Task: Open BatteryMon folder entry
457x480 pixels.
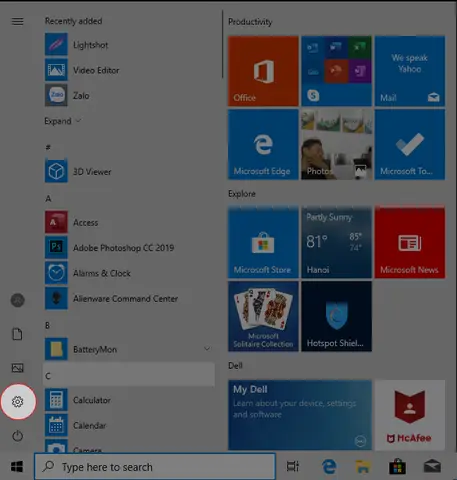Action: pos(129,349)
